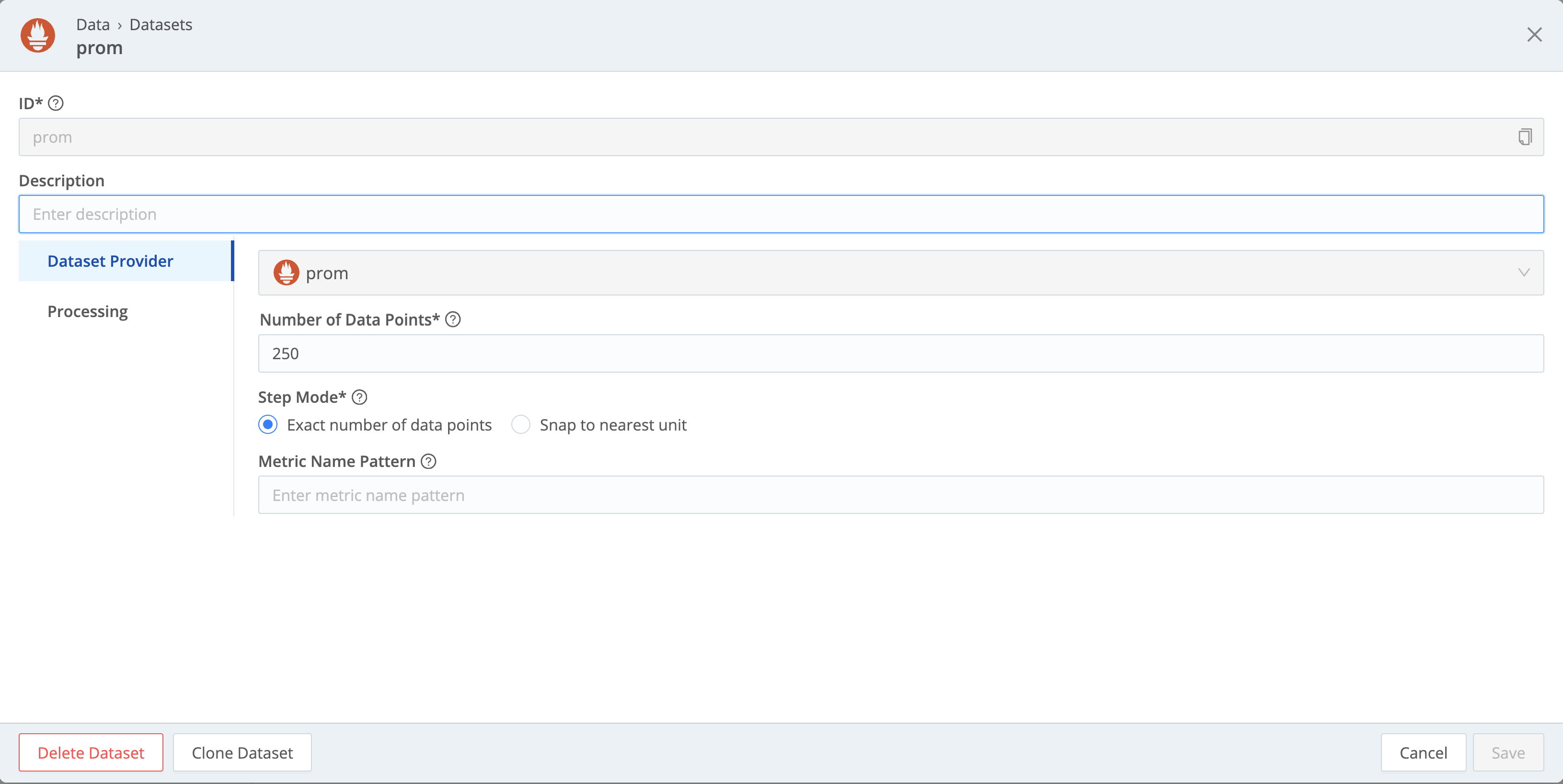Open the Step Mode help tooltip
The image size is (1563, 784).
pyautogui.click(x=359, y=398)
